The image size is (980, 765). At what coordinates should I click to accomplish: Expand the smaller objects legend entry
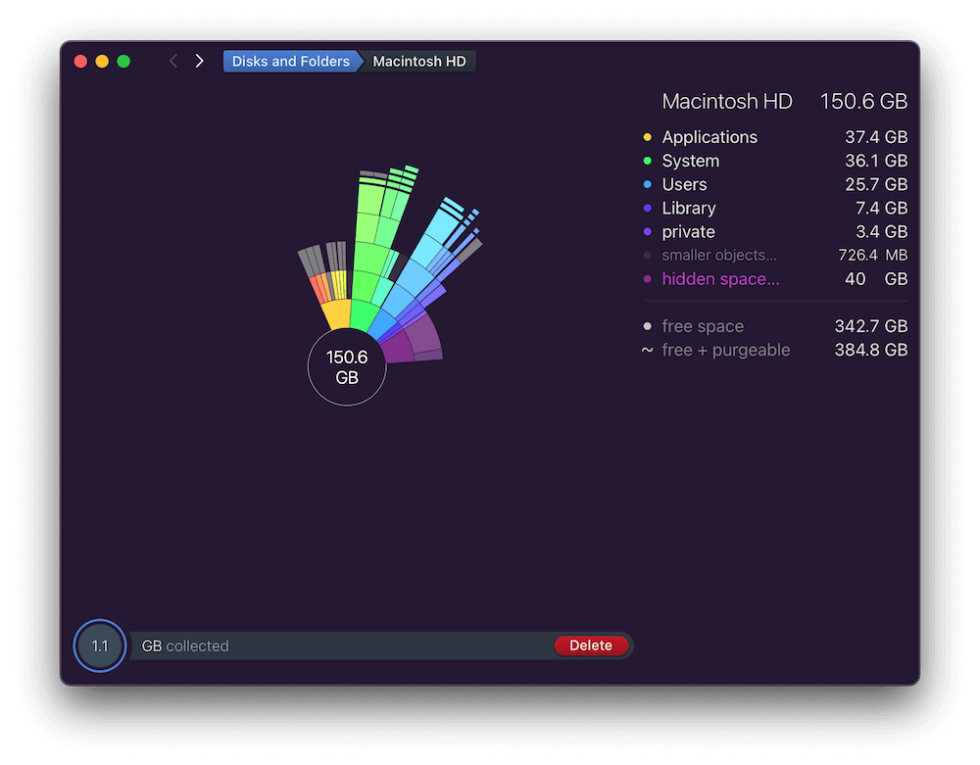pyautogui.click(x=718, y=255)
